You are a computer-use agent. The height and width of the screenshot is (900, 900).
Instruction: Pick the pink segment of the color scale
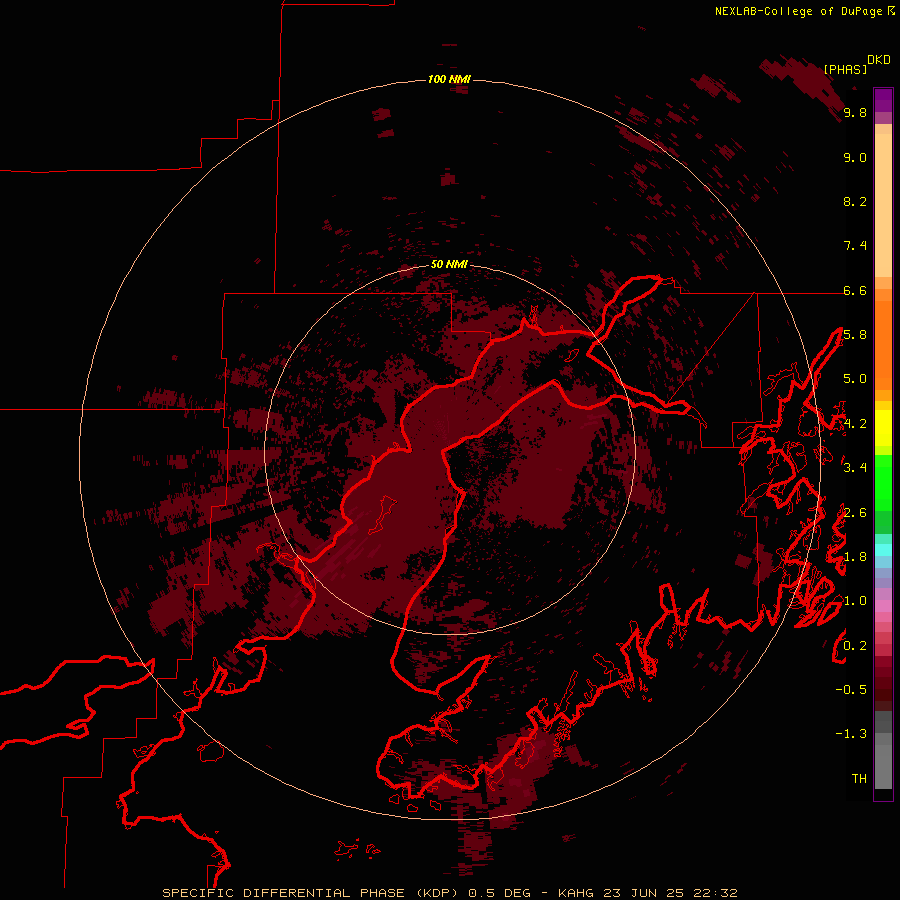pos(883,606)
